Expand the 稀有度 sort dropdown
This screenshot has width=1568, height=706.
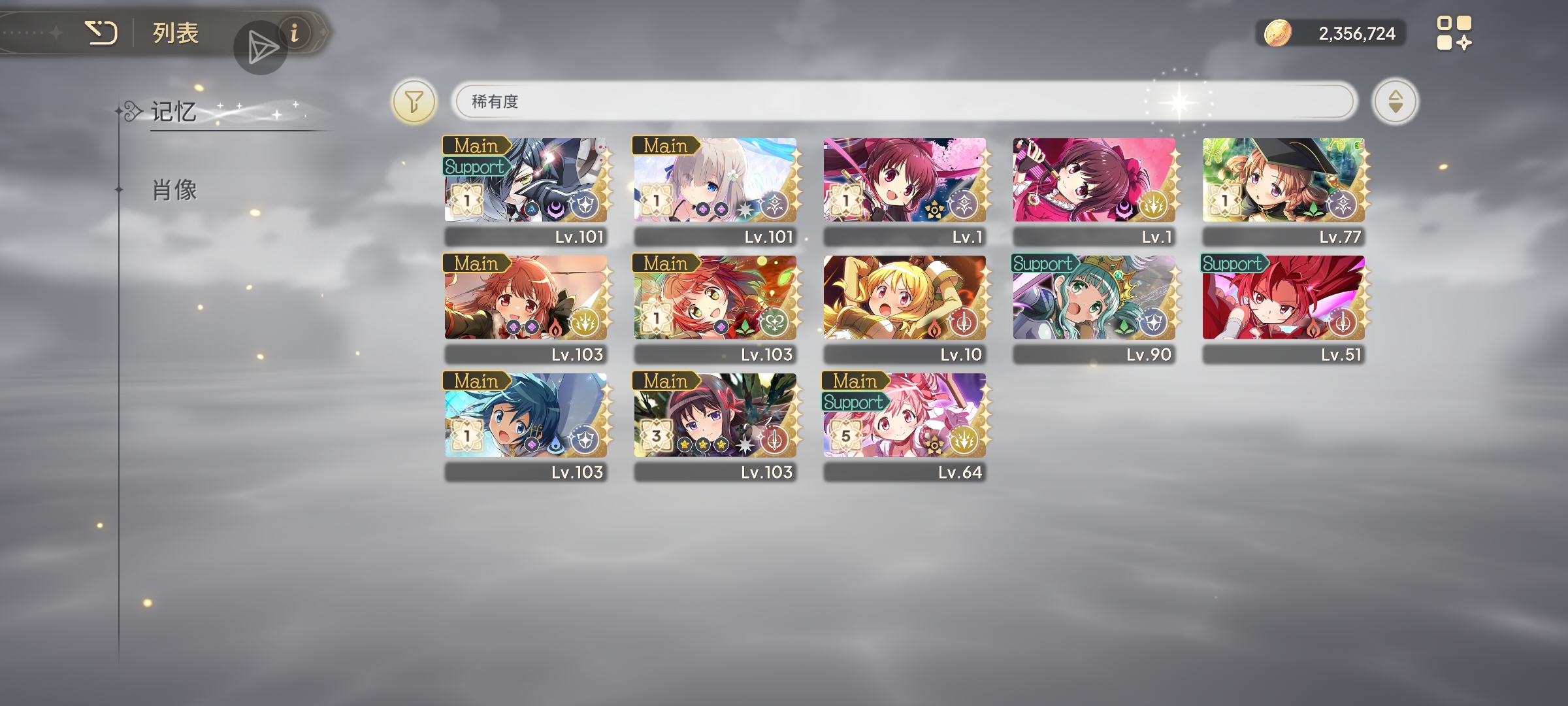[x=905, y=102]
